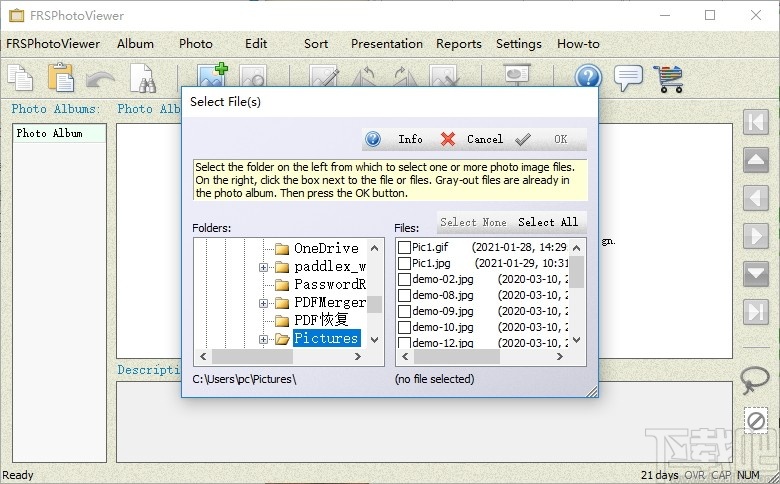Click the Add Photo icon with plus

pos(212,76)
